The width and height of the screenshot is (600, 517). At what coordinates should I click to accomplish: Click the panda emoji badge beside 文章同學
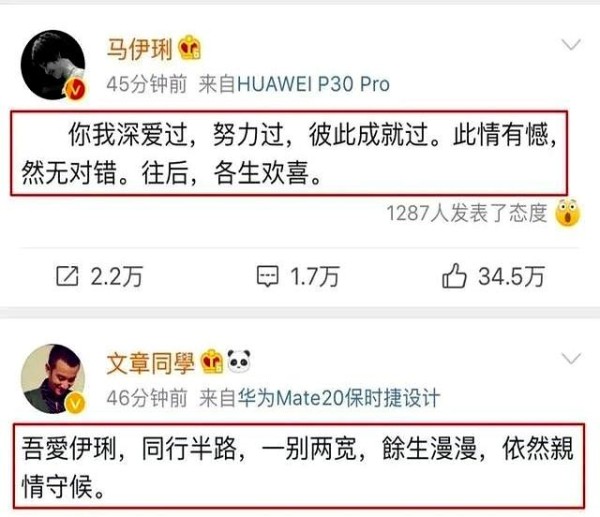239,360
